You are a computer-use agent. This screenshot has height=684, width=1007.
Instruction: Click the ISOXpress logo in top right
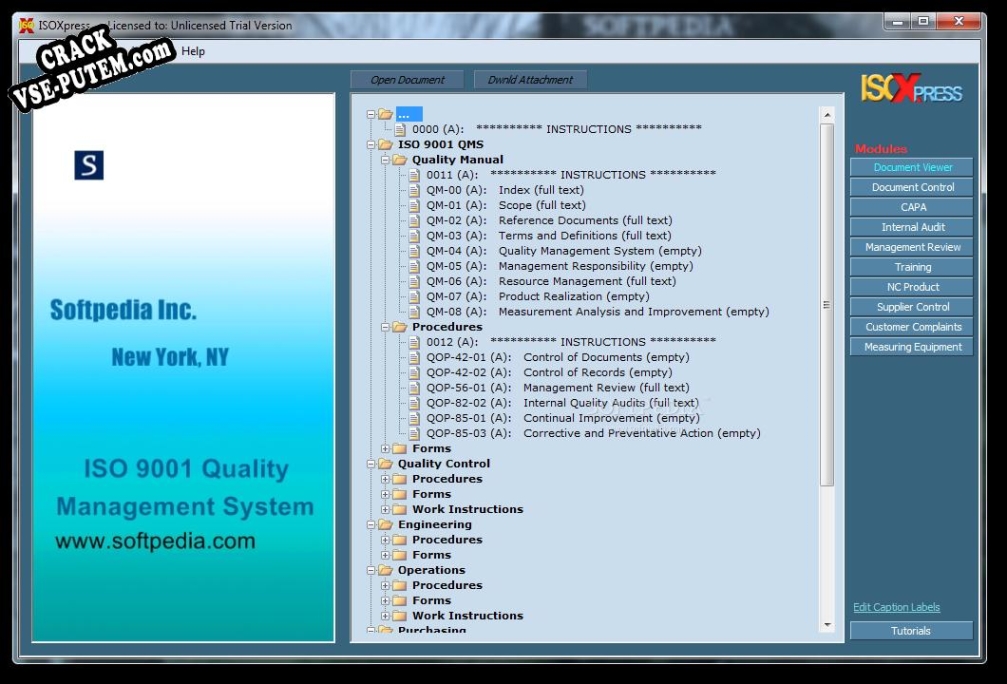coord(911,88)
